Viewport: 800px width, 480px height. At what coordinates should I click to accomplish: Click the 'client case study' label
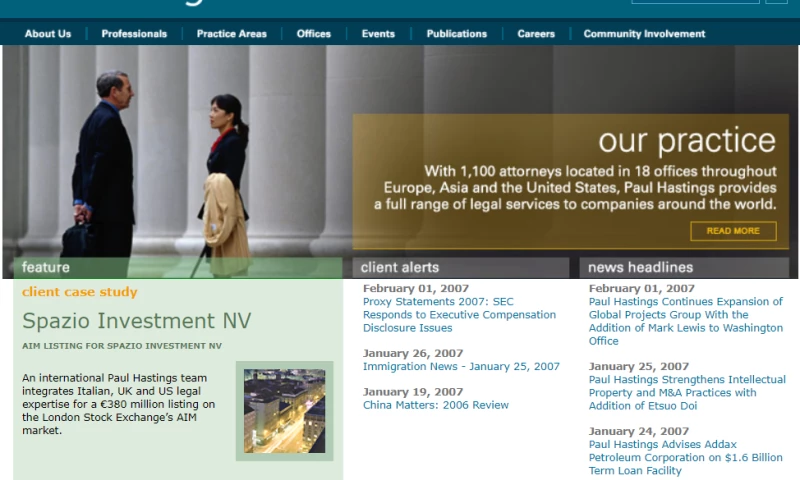click(80, 292)
